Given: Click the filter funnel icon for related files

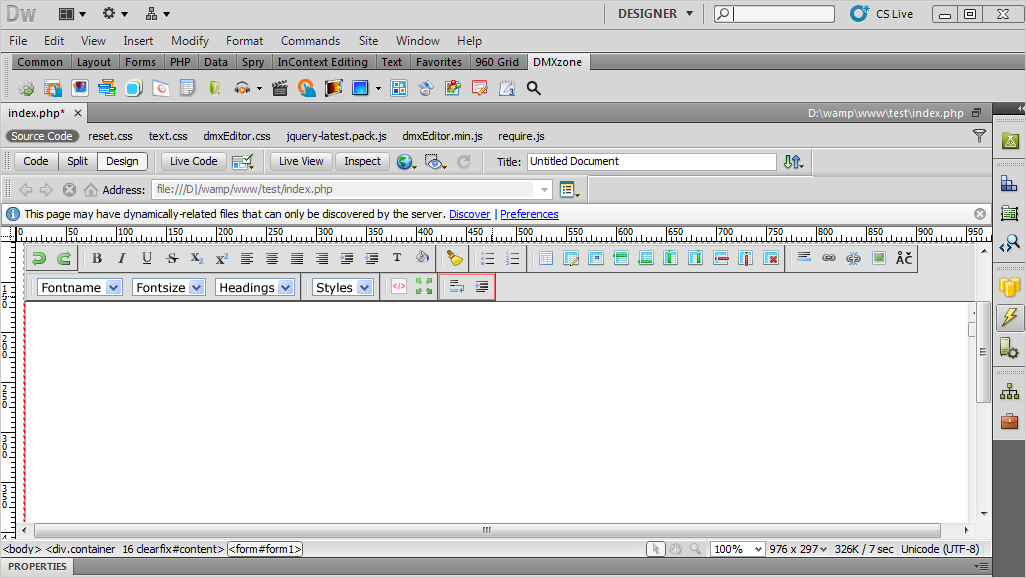Looking at the screenshot, I should pyautogui.click(x=979, y=136).
